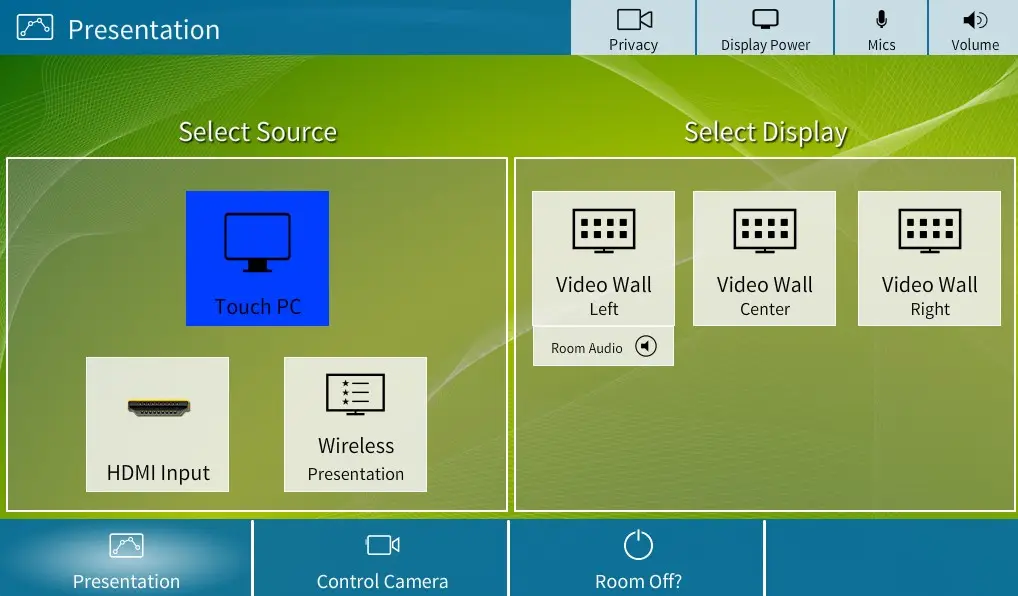Toggle Room Audio speaker on Video Wall Left
The height and width of the screenshot is (596, 1018).
pos(647,347)
